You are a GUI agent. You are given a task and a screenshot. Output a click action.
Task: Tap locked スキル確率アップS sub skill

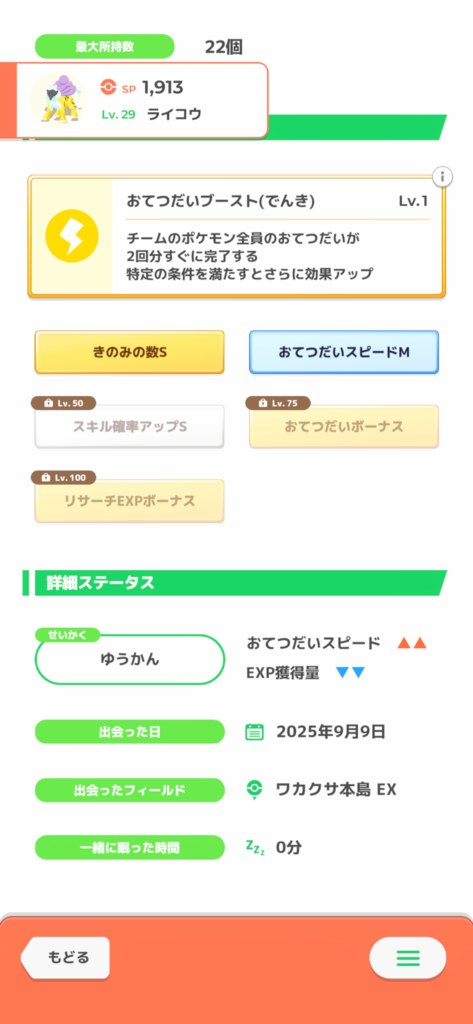click(x=129, y=426)
